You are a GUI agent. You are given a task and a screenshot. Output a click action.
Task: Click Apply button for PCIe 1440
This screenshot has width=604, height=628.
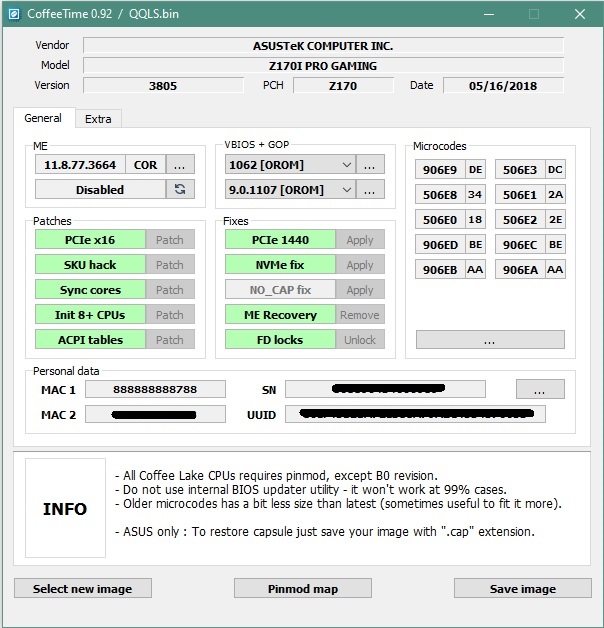pos(360,240)
